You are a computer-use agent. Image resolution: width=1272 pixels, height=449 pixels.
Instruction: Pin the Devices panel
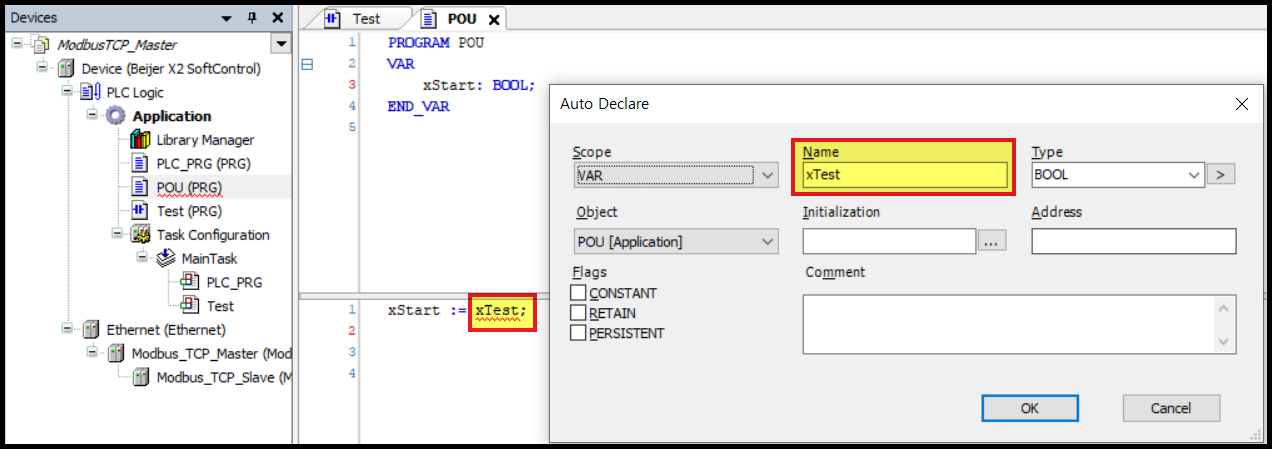click(252, 18)
